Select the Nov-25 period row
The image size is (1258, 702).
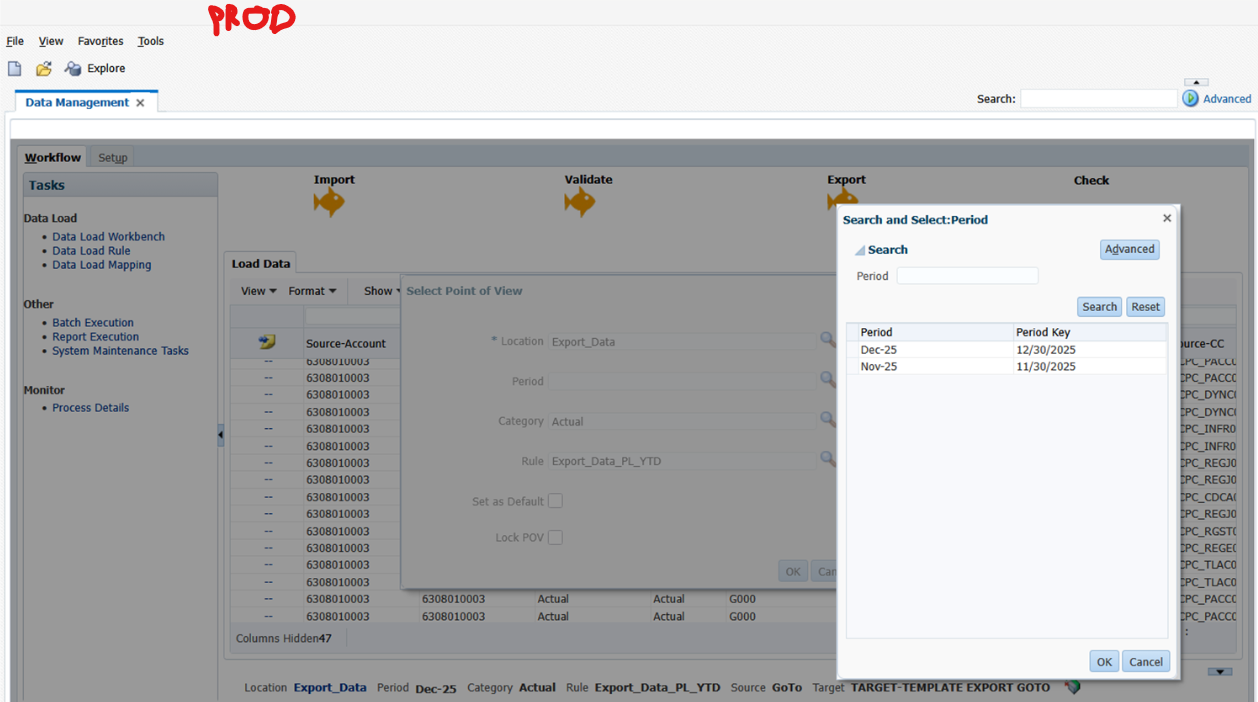pos(1006,367)
